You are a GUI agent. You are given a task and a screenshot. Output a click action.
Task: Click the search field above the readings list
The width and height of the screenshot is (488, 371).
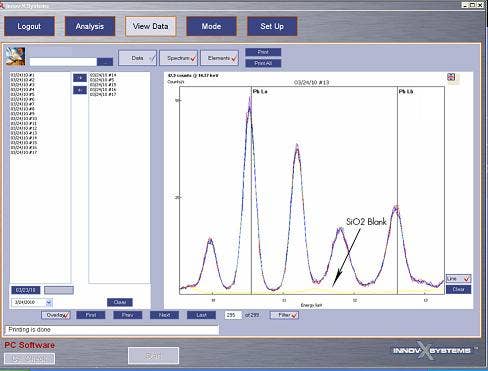(63, 62)
